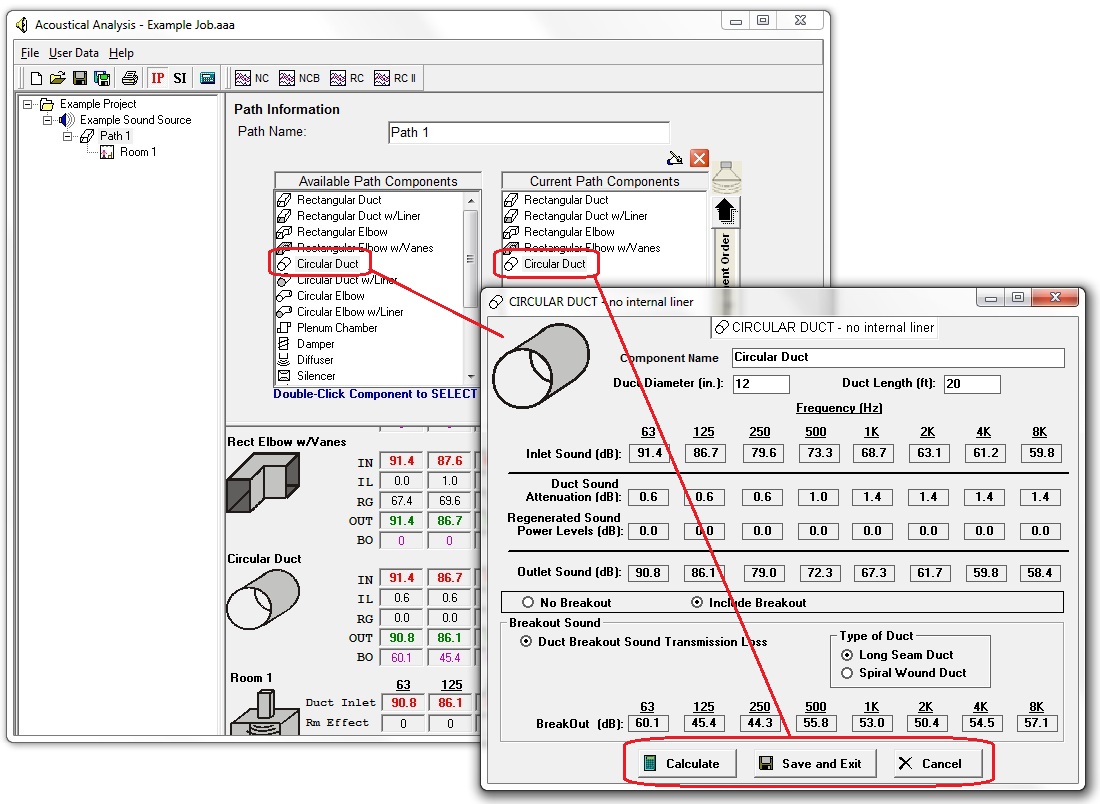Click the 1K BreakOut value 53.0
Screen dimensions: 1100x804
871,723
